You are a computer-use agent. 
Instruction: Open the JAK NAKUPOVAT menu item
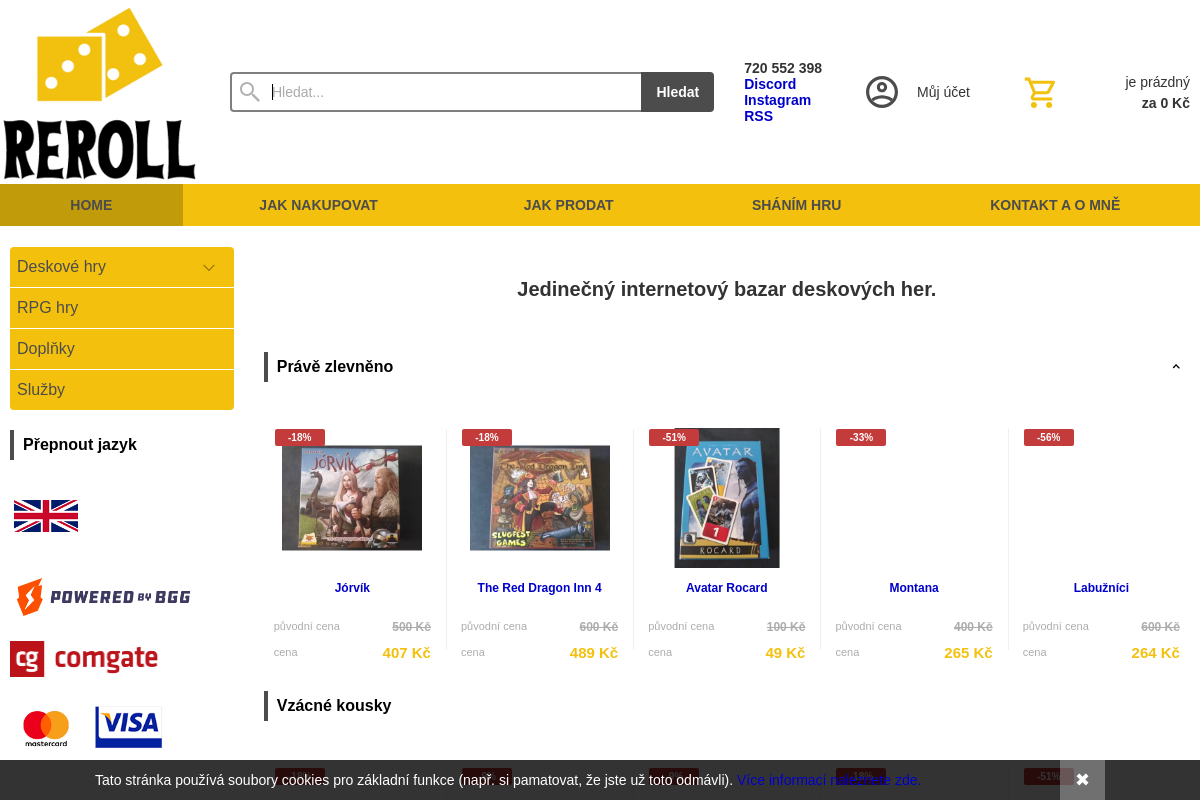[318, 205]
